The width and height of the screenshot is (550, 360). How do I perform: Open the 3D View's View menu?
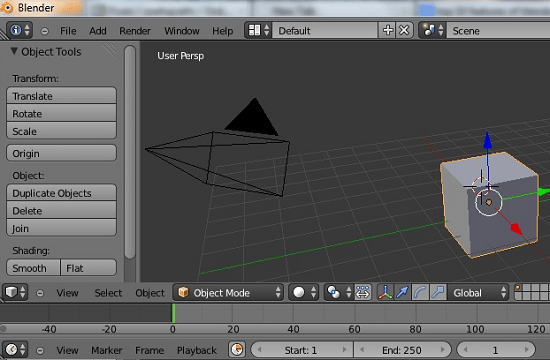[x=67, y=293]
